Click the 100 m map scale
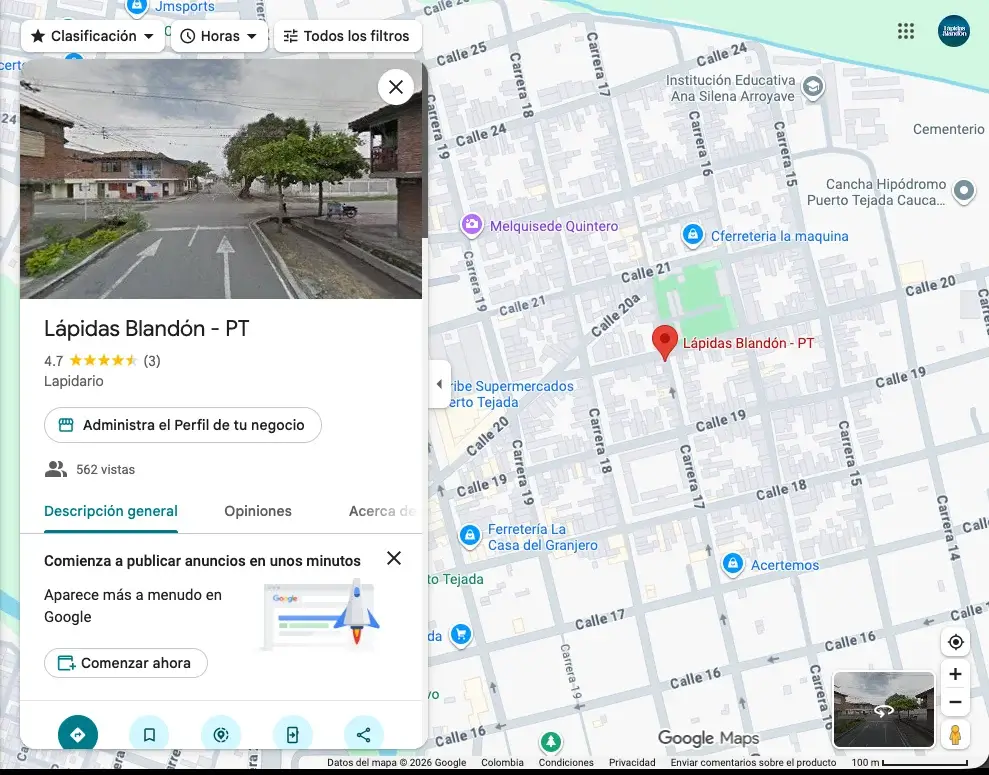Screen dimensions: 989x775 click(x=909, y=762)
